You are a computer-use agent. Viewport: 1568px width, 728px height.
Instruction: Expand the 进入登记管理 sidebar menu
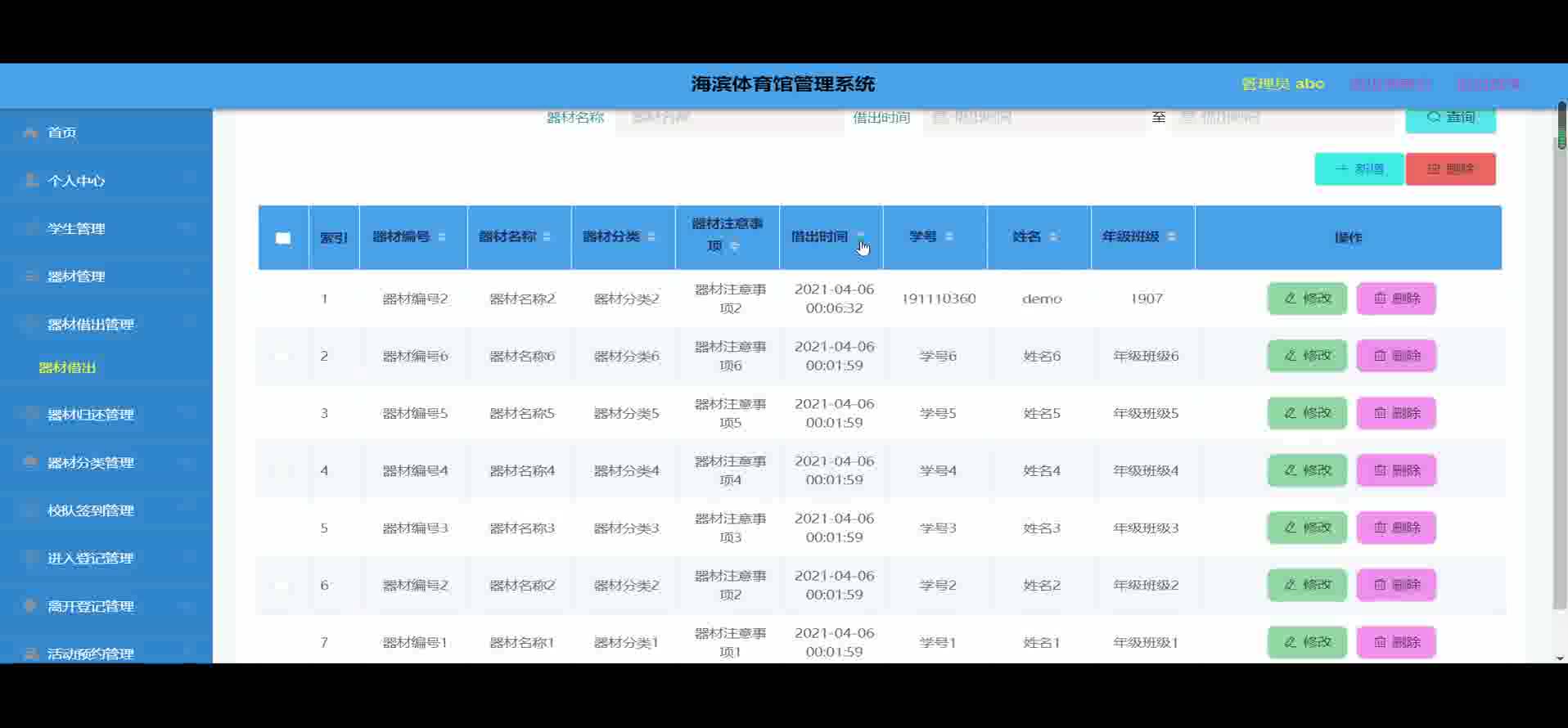click(x=106, y=558)
